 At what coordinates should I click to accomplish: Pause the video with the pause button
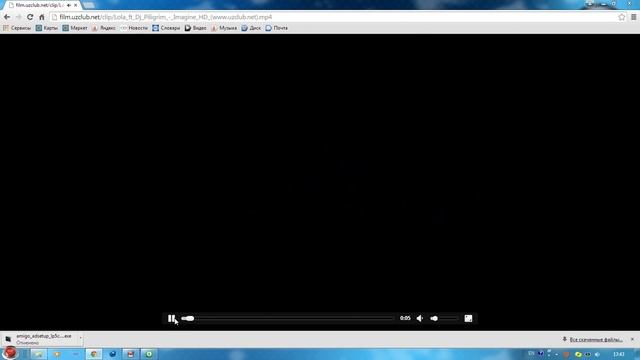(171, 318)
